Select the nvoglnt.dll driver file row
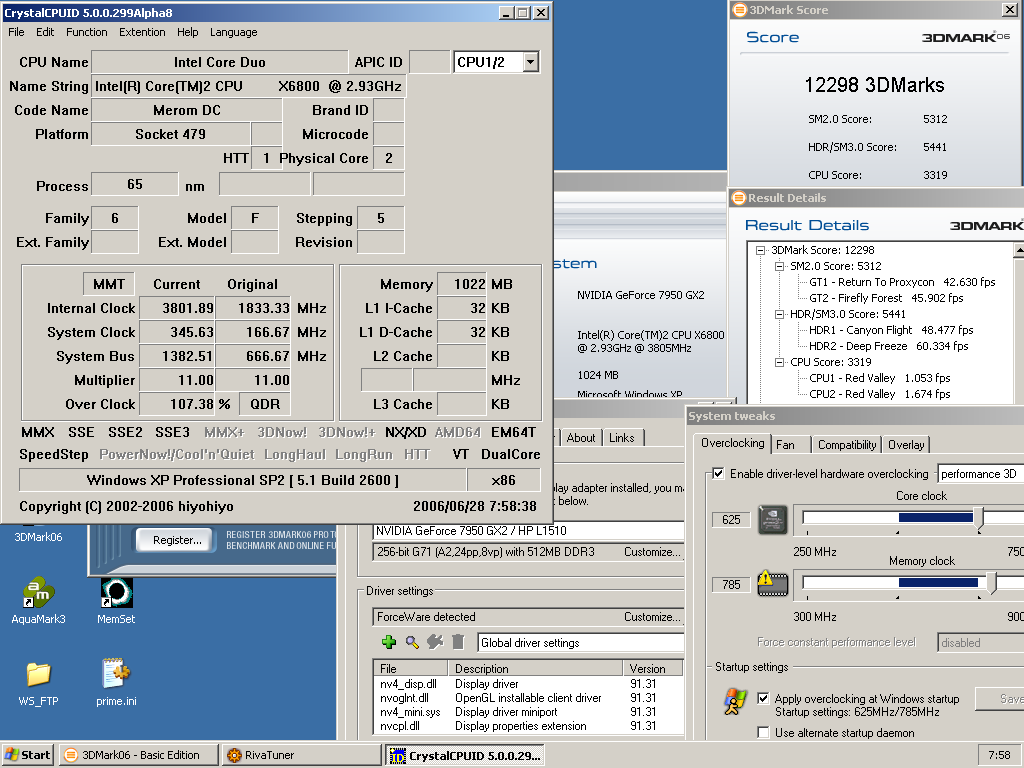1024x768 pixels. coord(528,698)
